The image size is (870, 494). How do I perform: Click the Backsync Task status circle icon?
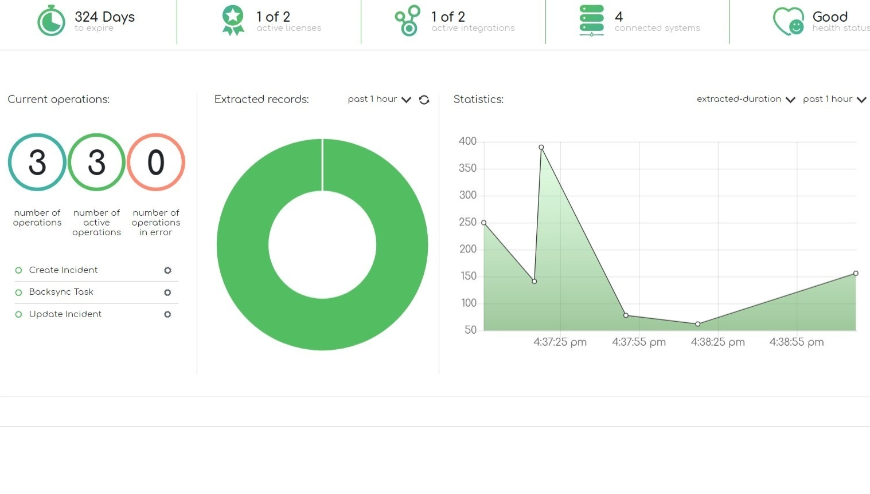(x=18, y=293)
